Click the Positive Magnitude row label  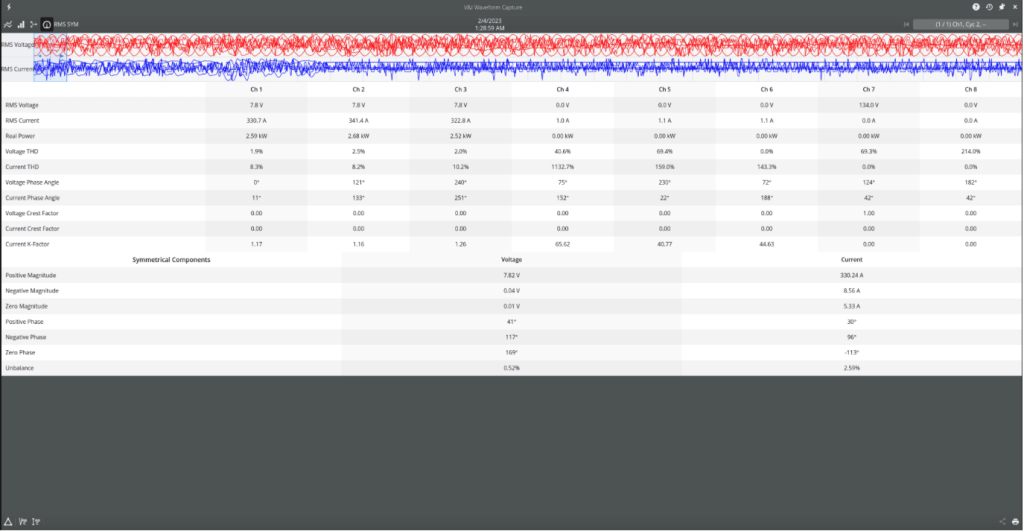(x=31, y=276)
